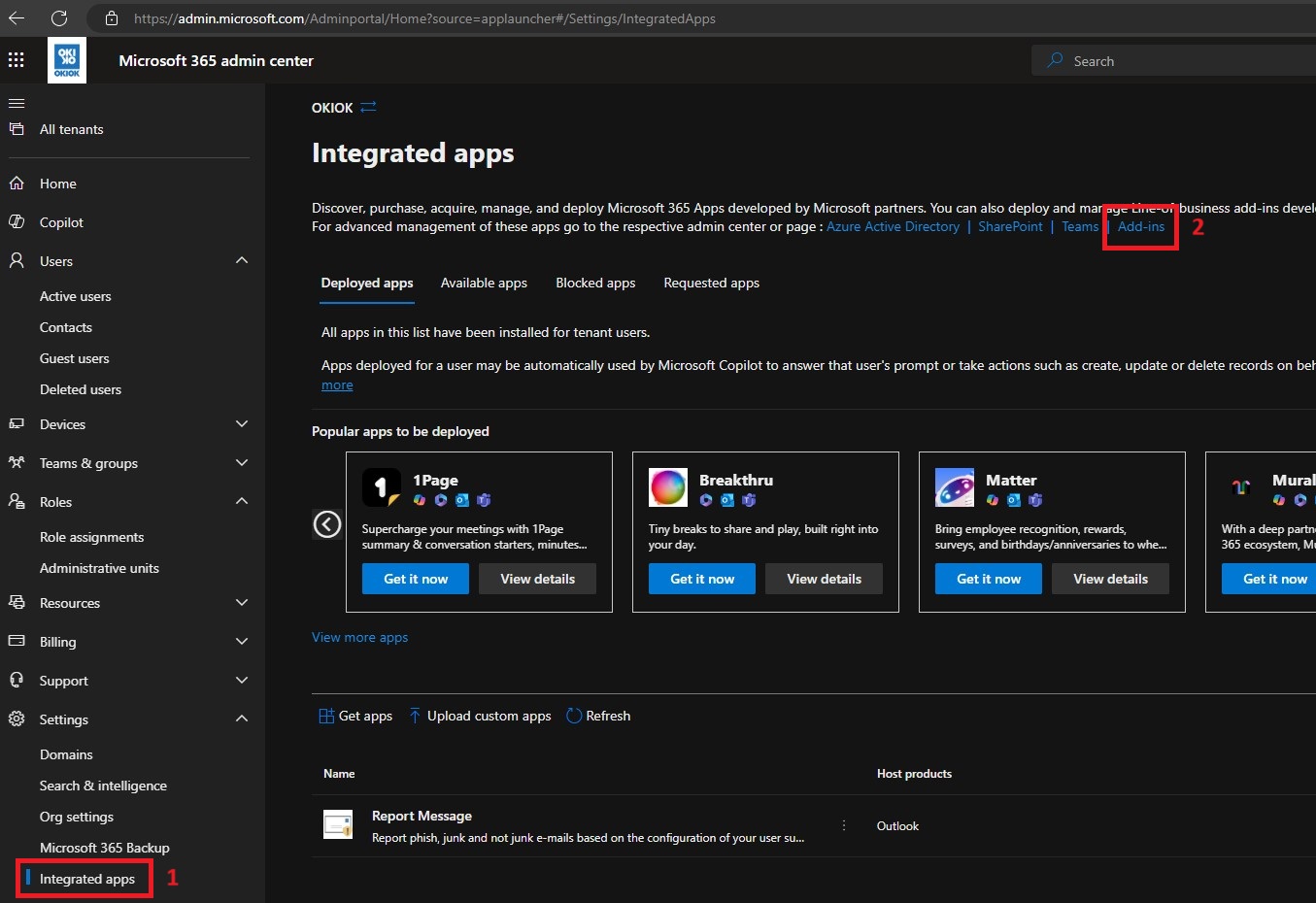Click the admin center Search box
The width and height of the screenshot is (1316, 903).
1173,60
